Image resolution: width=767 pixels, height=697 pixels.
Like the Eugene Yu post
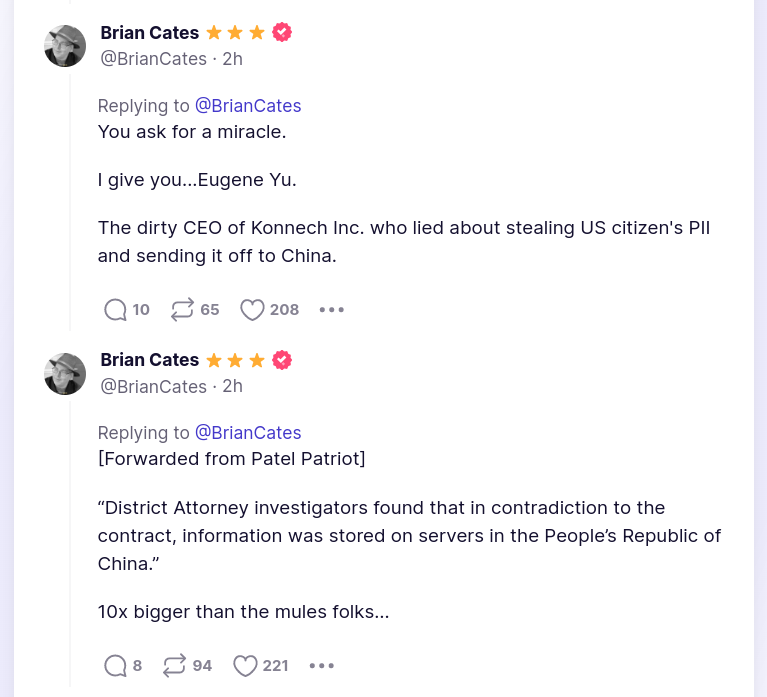(252, 310)
